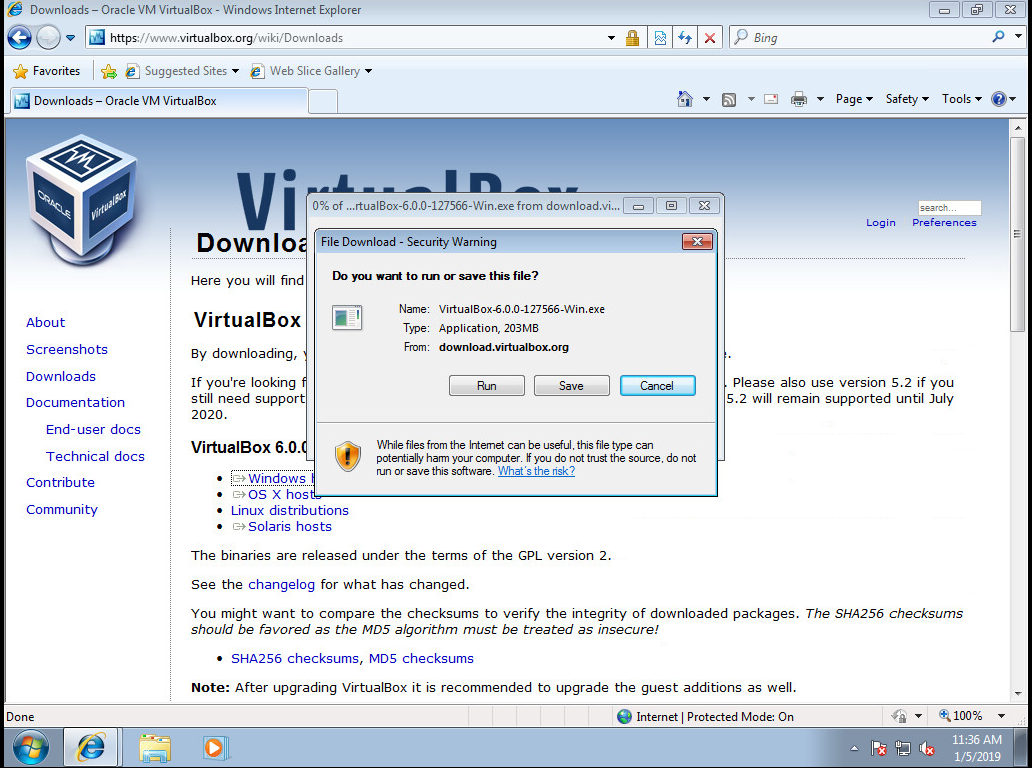Open MD5 checksums link
The width and height of the screenshot is (1032, 768).
tap(421, 658)
